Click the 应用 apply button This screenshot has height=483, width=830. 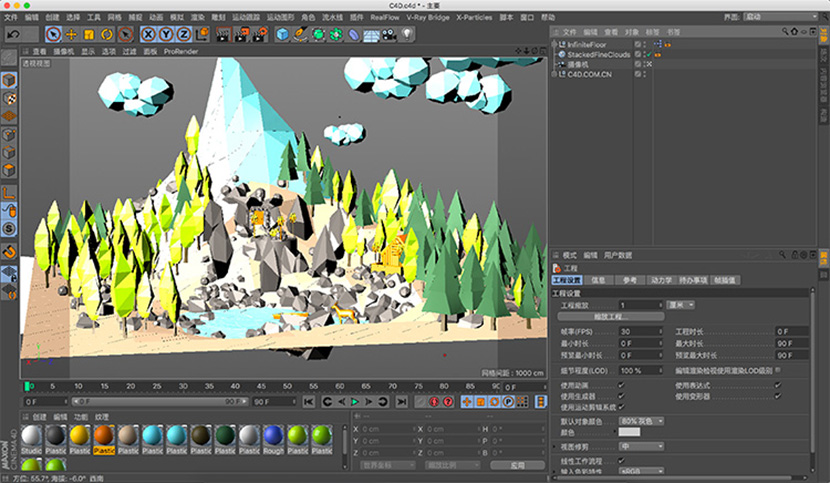coord(517,466)
